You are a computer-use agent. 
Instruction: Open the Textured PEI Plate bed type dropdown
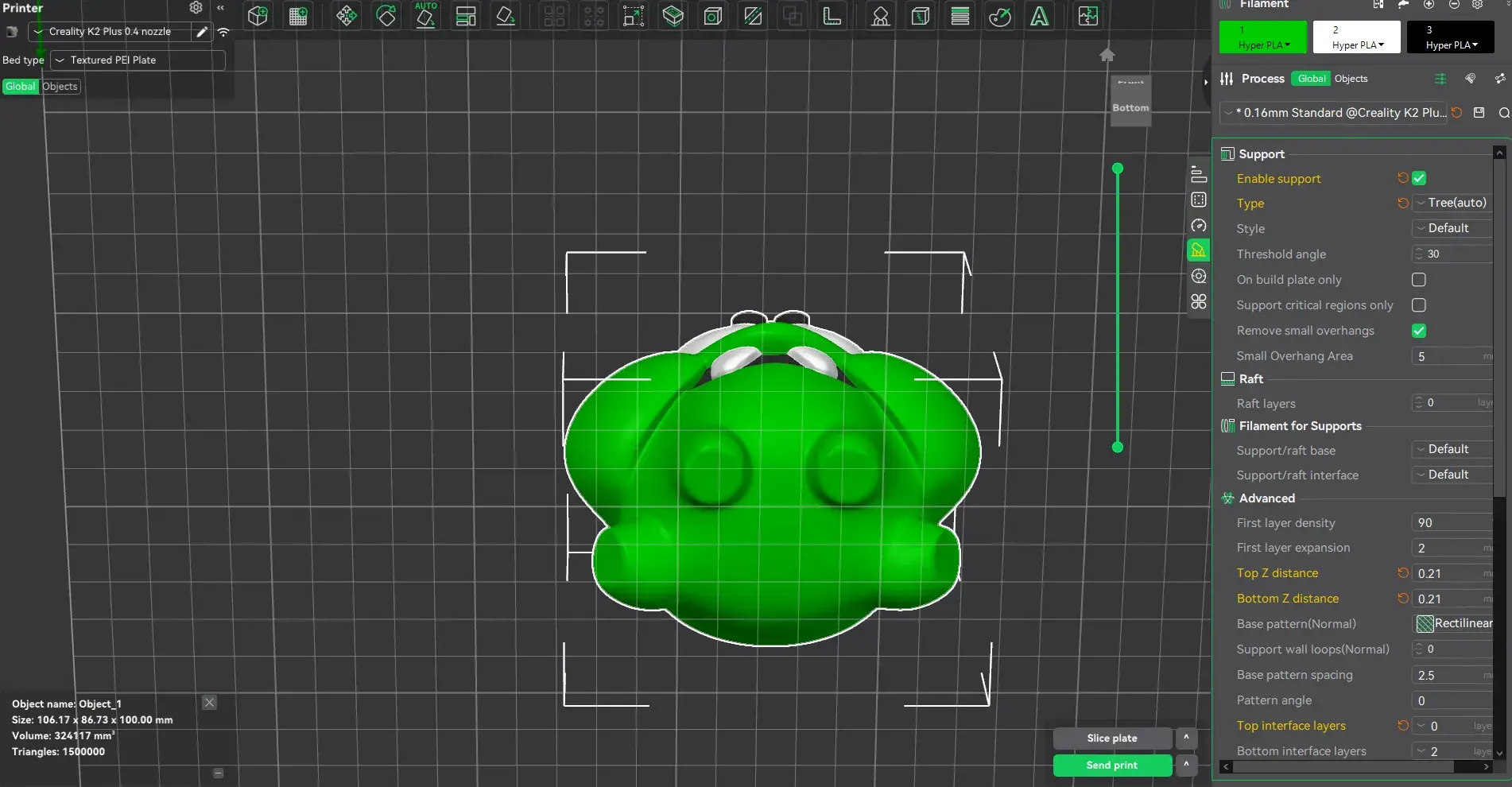pos(138,60)
